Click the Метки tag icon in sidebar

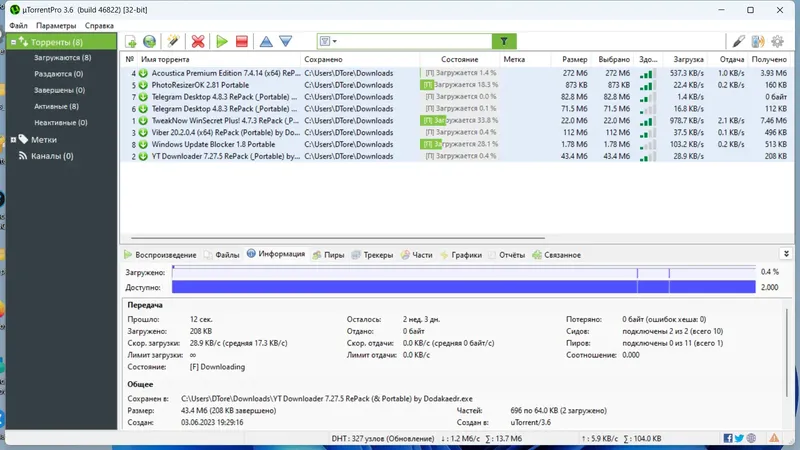tap(23, 139)
